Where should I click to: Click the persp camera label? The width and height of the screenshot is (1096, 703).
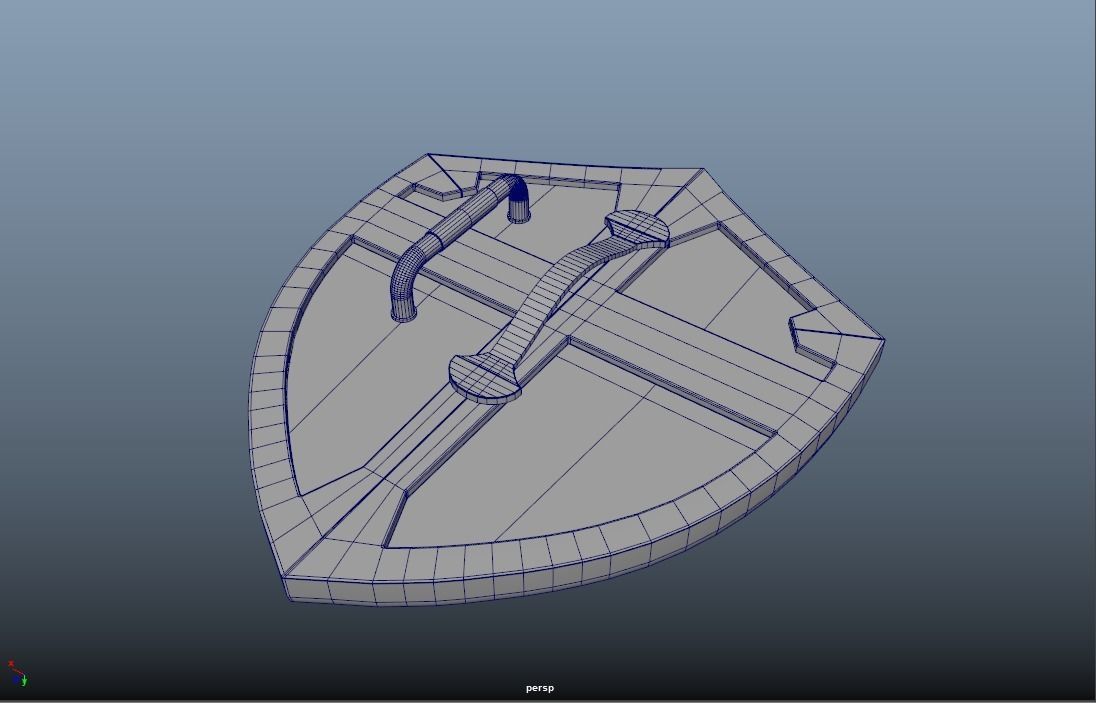pyautogui.click(x=540, y=688)
